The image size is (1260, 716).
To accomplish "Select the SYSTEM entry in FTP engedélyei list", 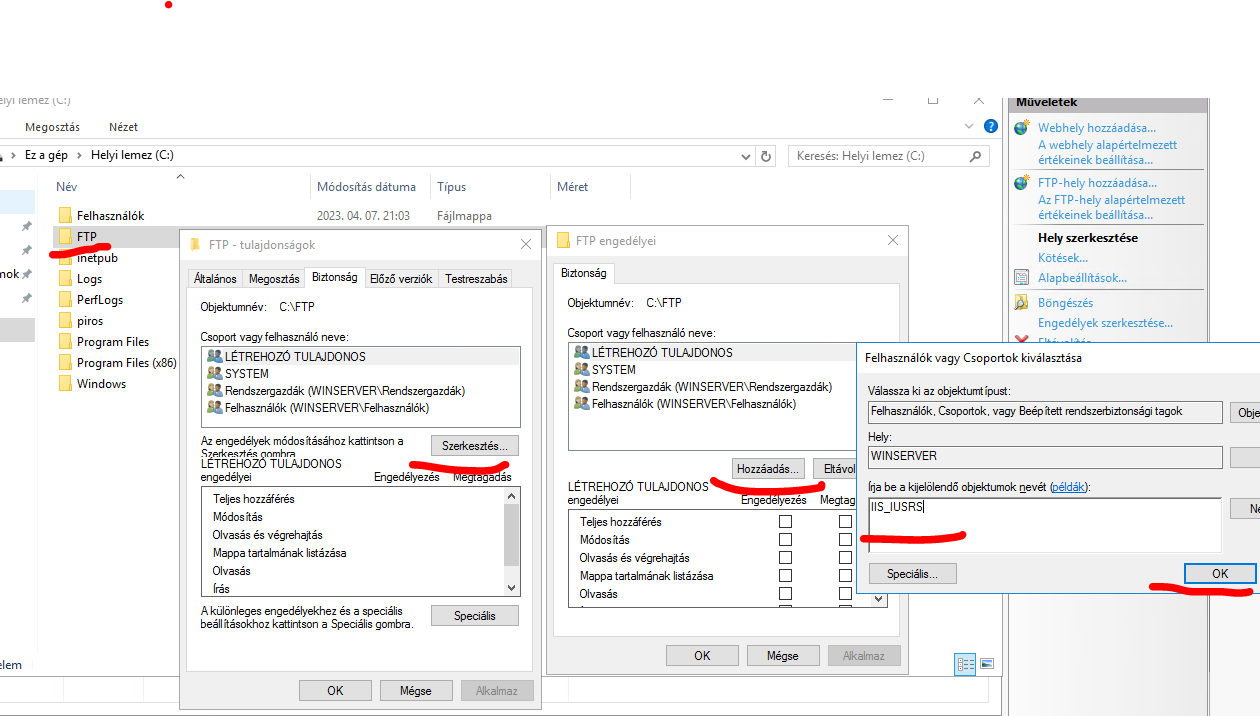I will [613, 370].
